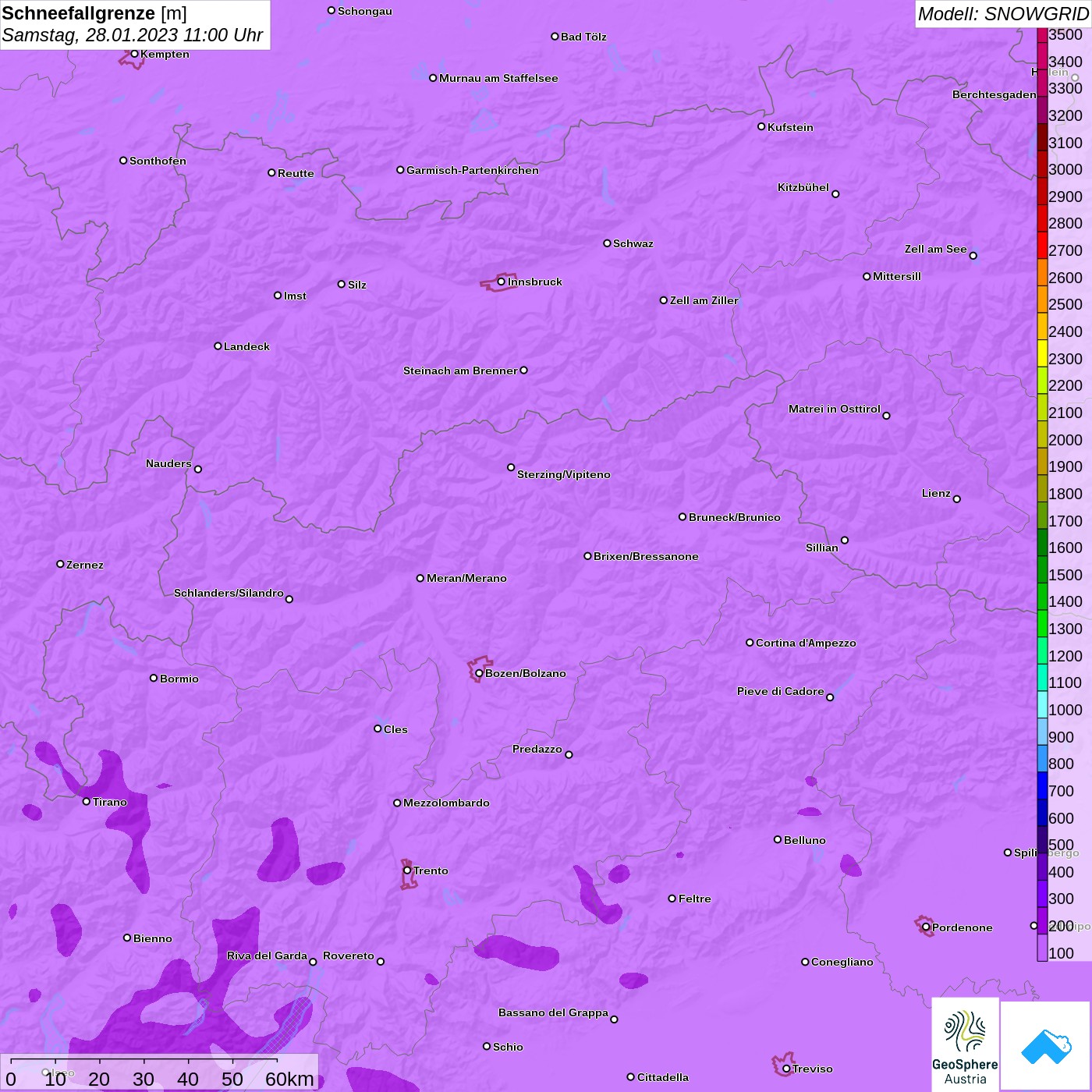Click the Treviso city marker

pos(786,1069)
